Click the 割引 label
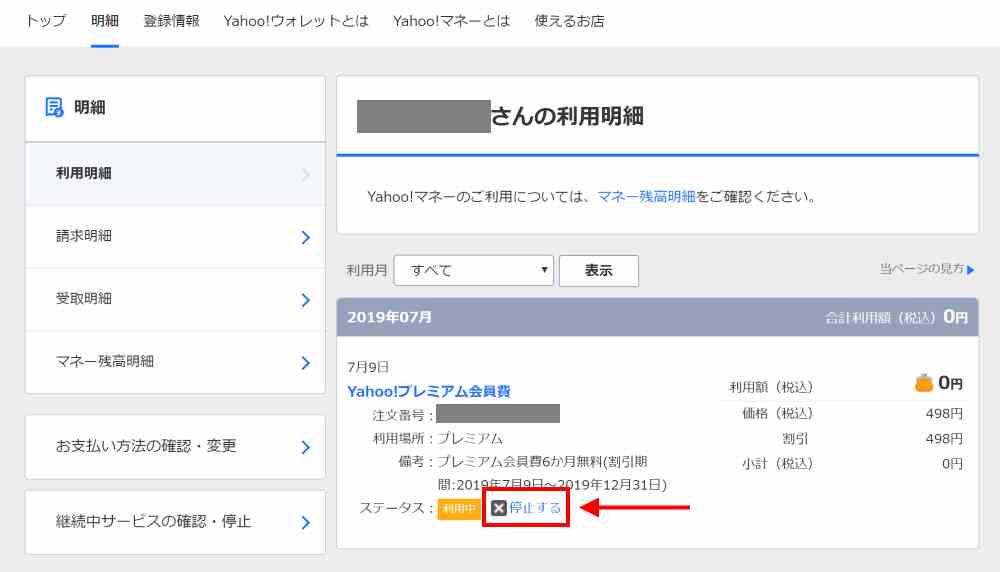This screenshot has width=1000, height=572. click(x=795, y=438)
